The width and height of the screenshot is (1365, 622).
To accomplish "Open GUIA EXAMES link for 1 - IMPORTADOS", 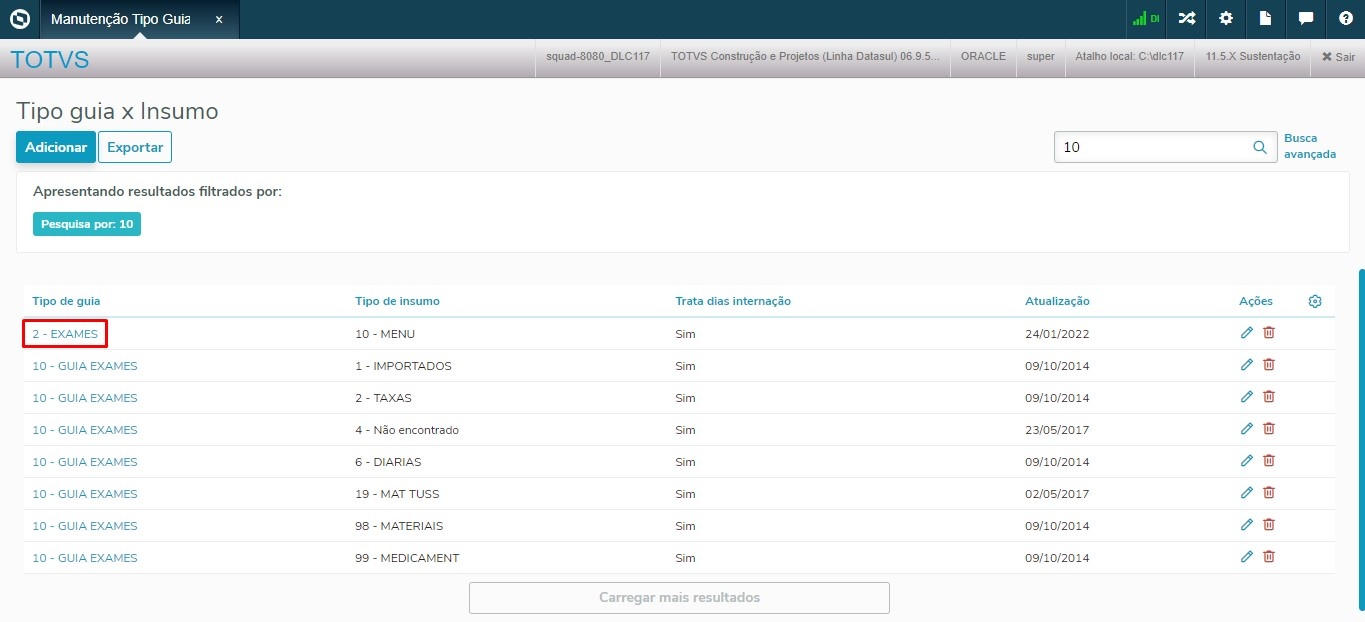I will point(85,366).
